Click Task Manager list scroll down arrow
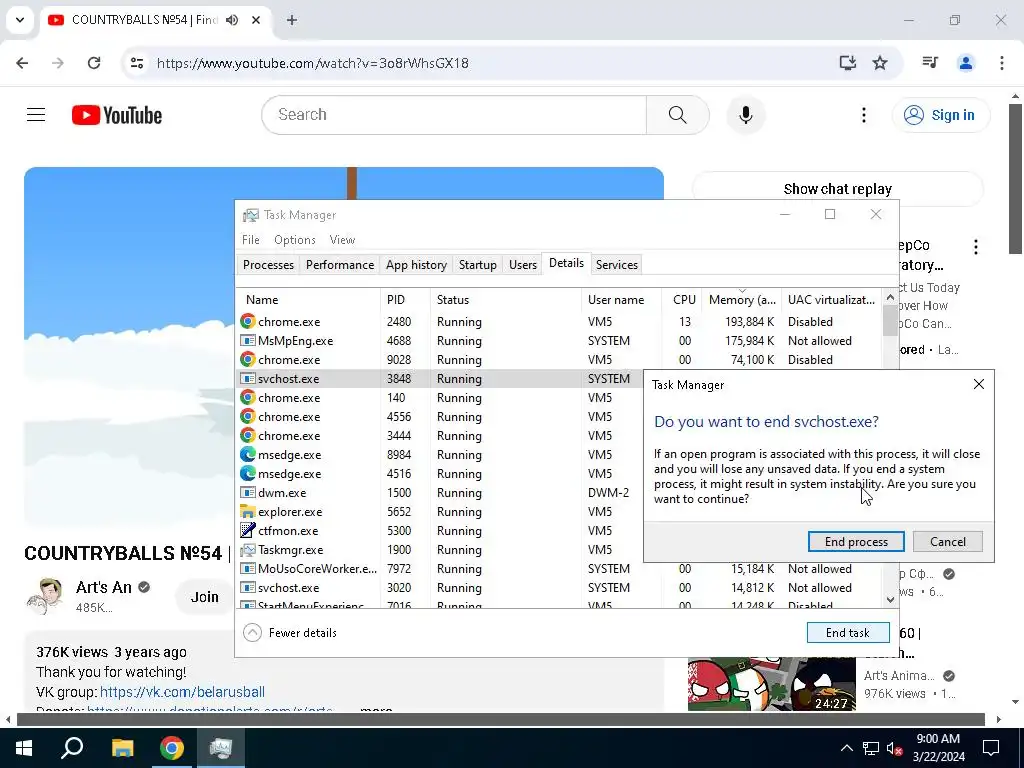The image size is (1024, 768). 890,600
